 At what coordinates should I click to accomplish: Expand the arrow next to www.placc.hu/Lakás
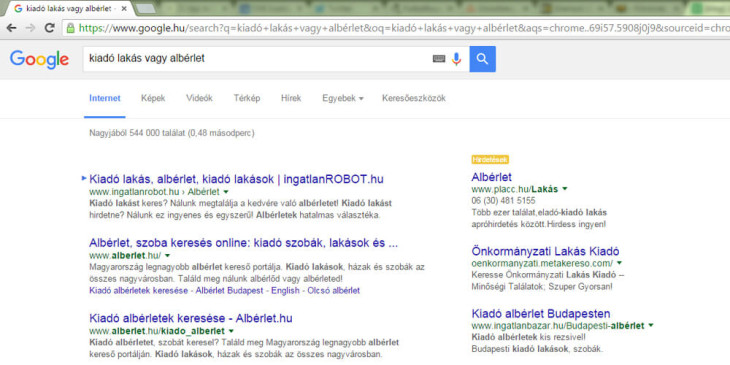(x=565, y=189)
